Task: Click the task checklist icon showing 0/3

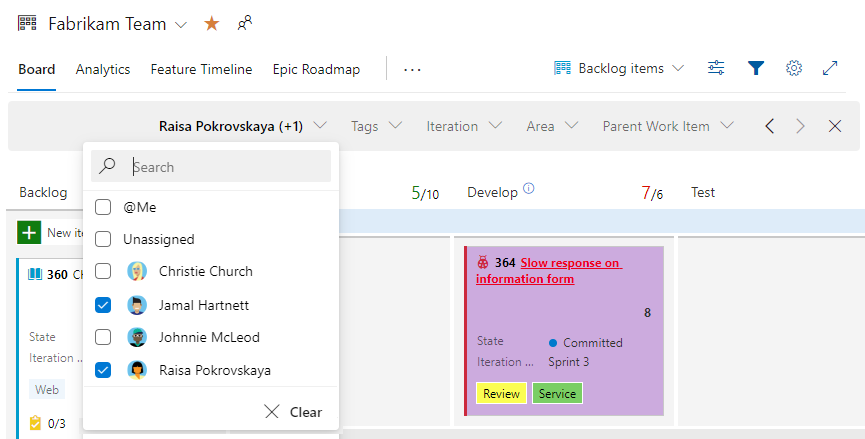Action: tap(35, 423)
